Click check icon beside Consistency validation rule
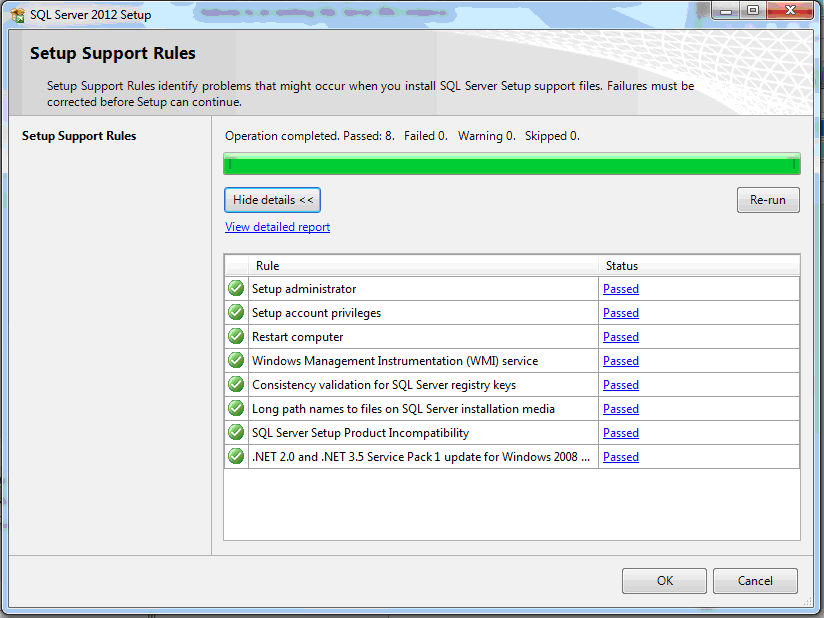 click(236, 385)
